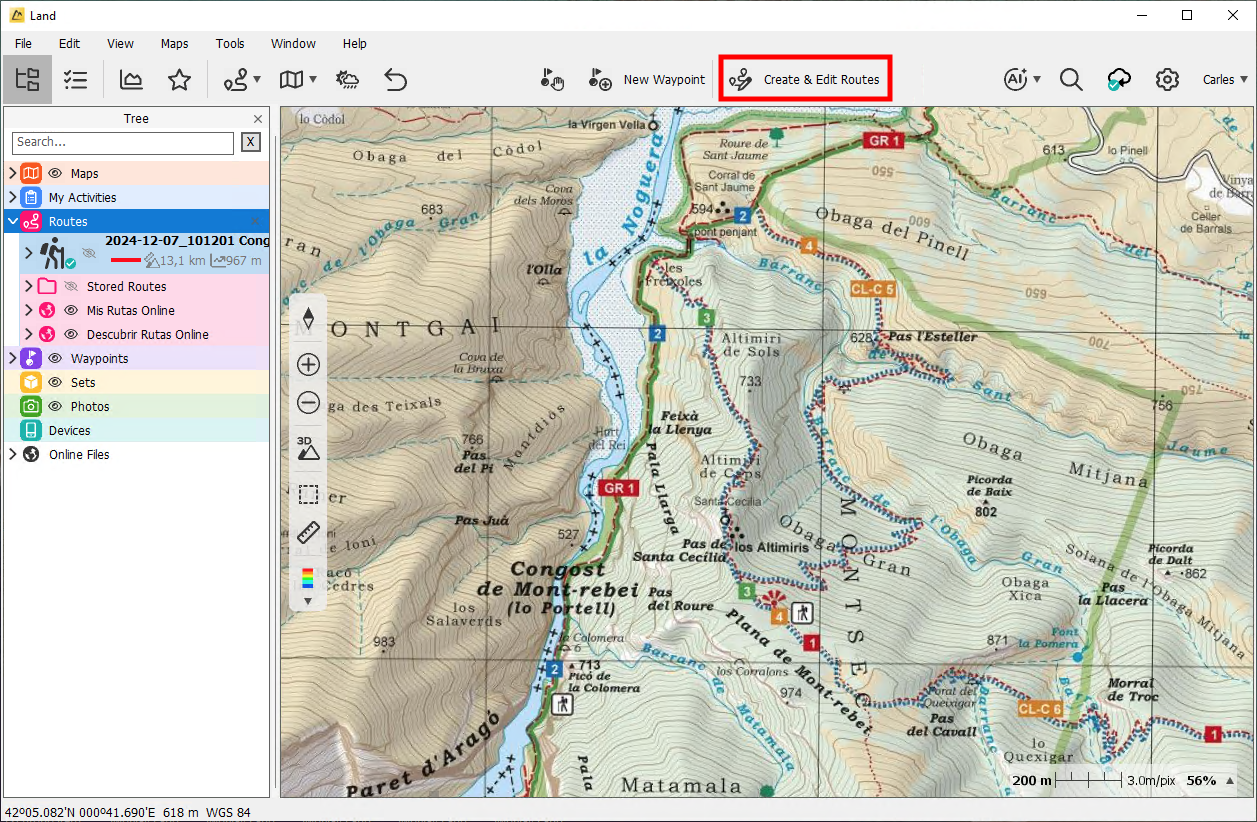
Task: Clear the tree search with X button
Action: coord(251,143)
